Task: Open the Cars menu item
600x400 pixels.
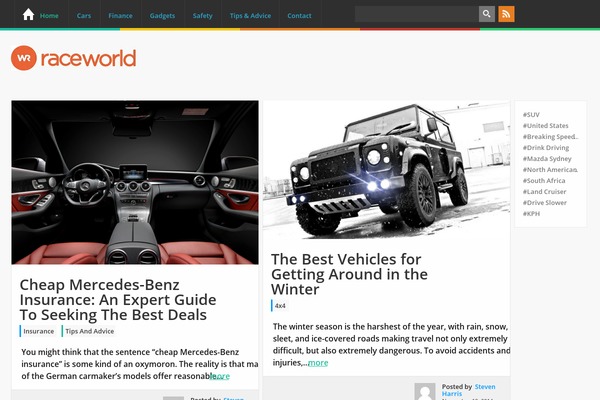Action: 84,16
